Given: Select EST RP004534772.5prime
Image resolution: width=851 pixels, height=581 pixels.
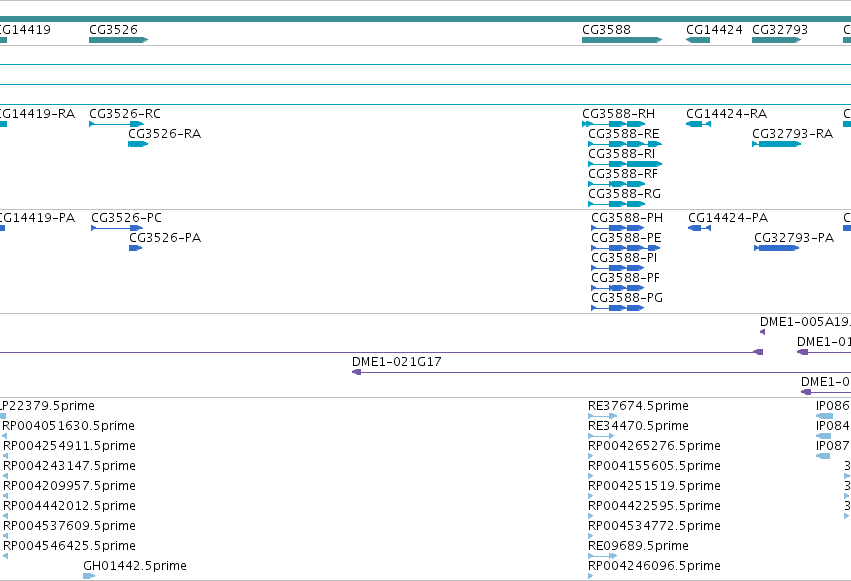Looking at the screenshot, I should 591,536.
